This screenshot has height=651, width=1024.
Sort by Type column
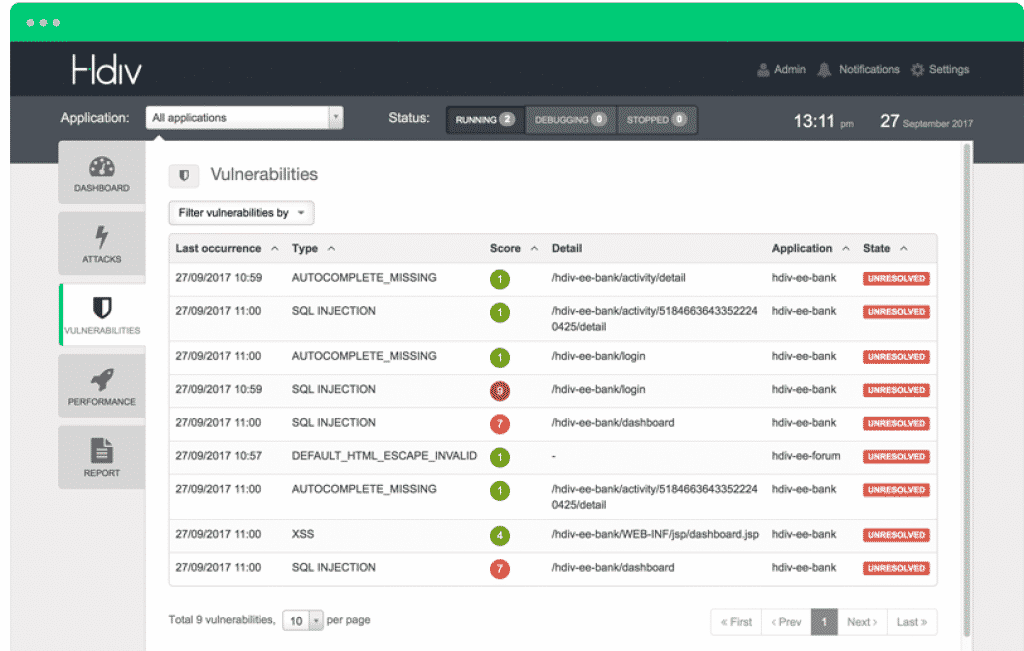(x=313, y=248)
